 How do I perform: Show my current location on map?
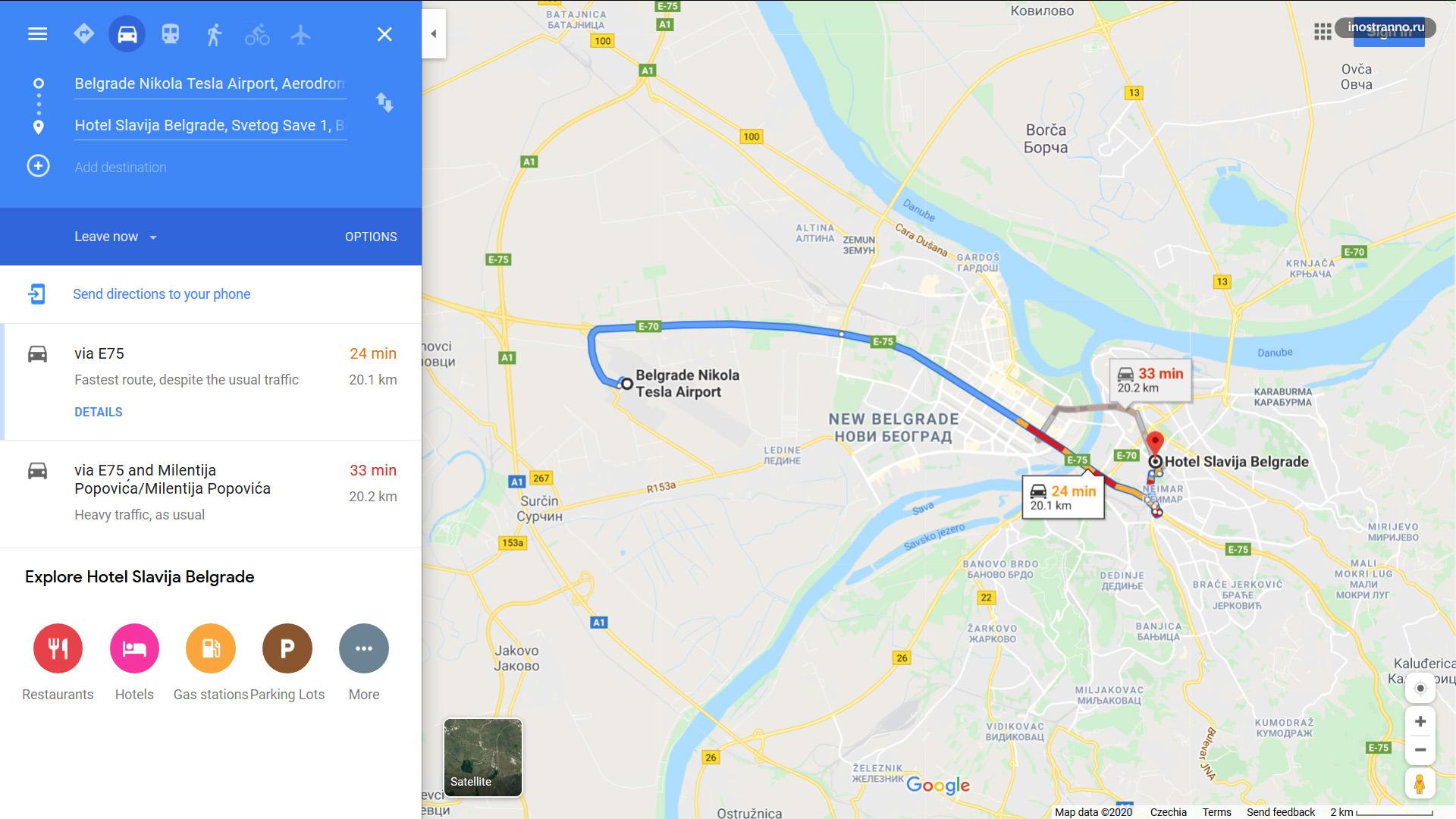(1420, 689)
